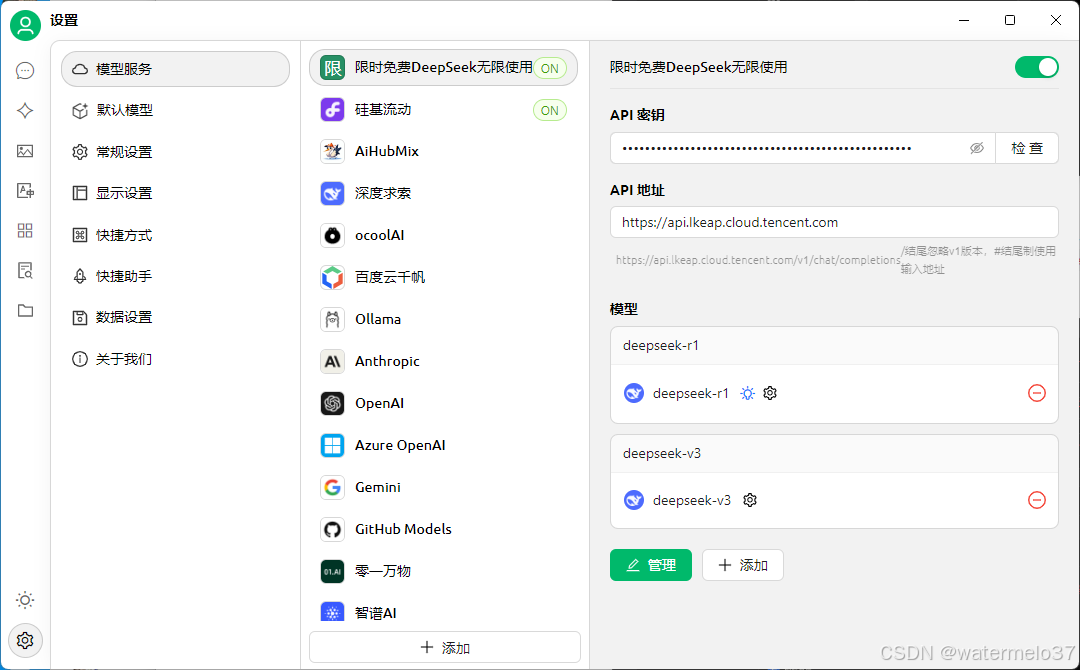Select the Ollama provider in list

378,319
